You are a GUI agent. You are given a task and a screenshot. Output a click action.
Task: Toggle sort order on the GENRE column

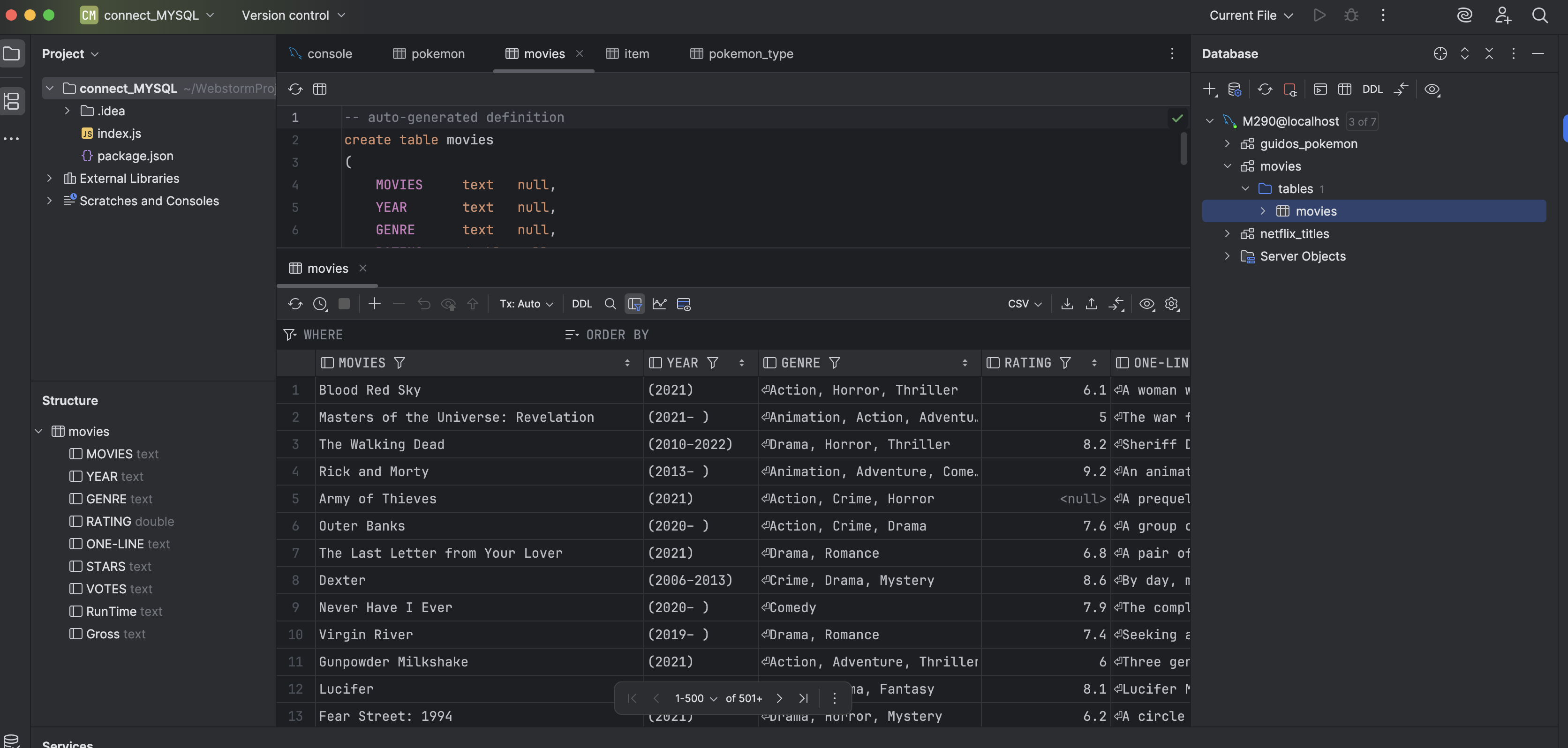965,363
